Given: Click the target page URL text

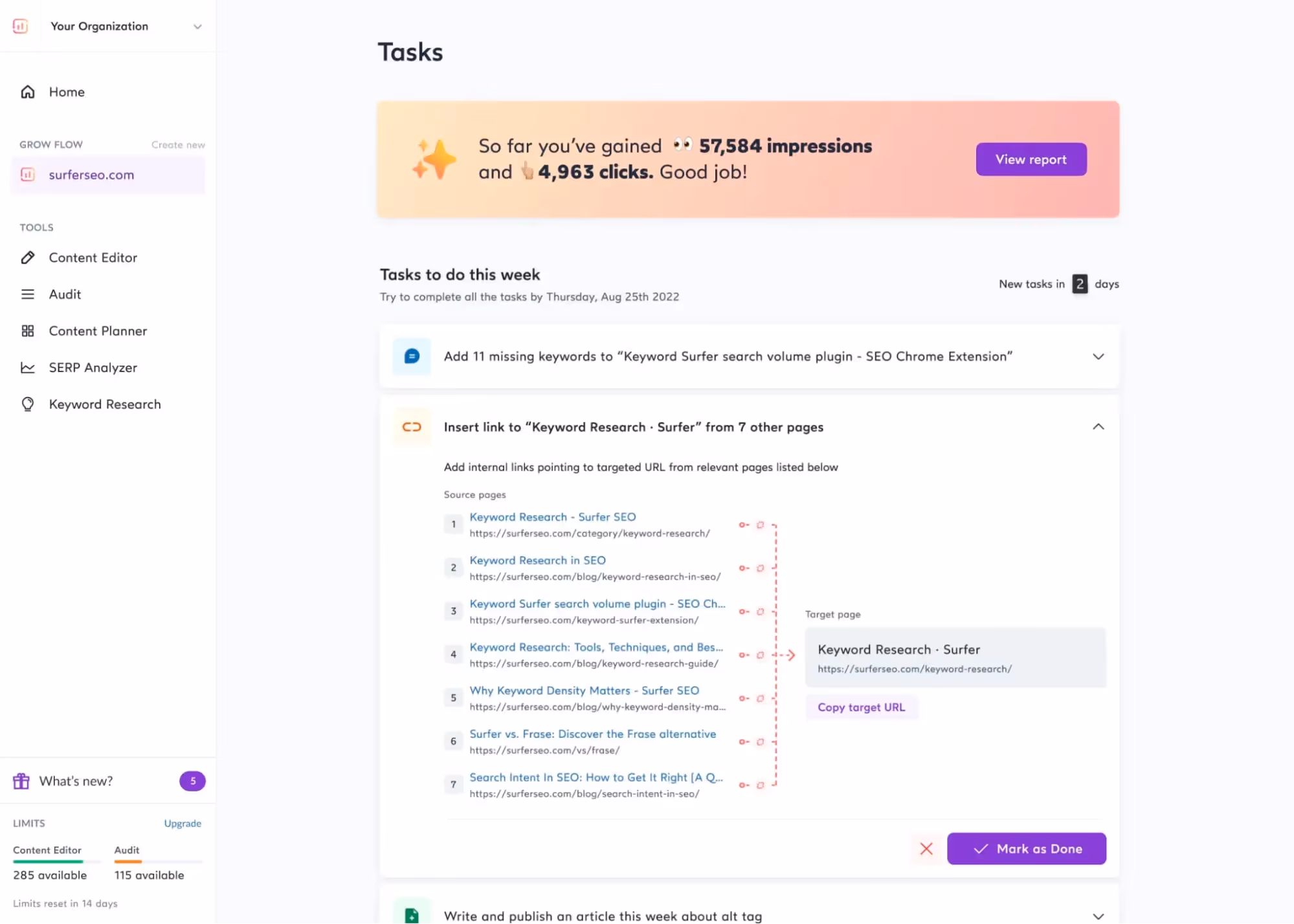Looking at the screenshot, I should (x=915, y=669).
